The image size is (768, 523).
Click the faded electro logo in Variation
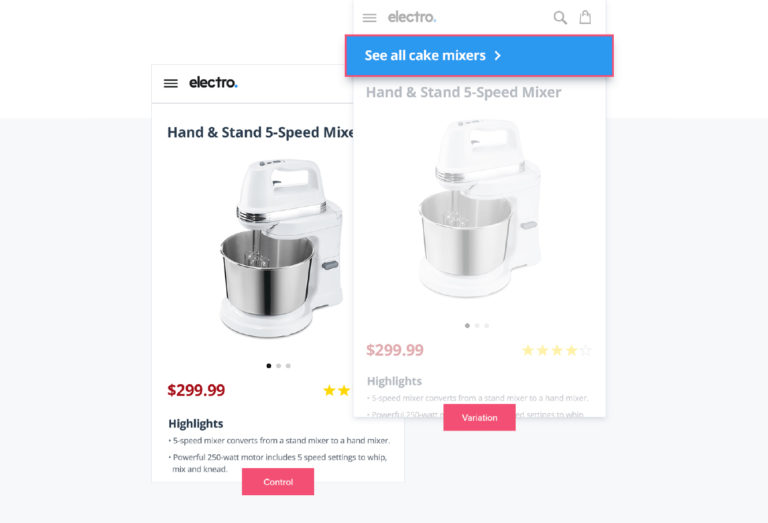412,17
